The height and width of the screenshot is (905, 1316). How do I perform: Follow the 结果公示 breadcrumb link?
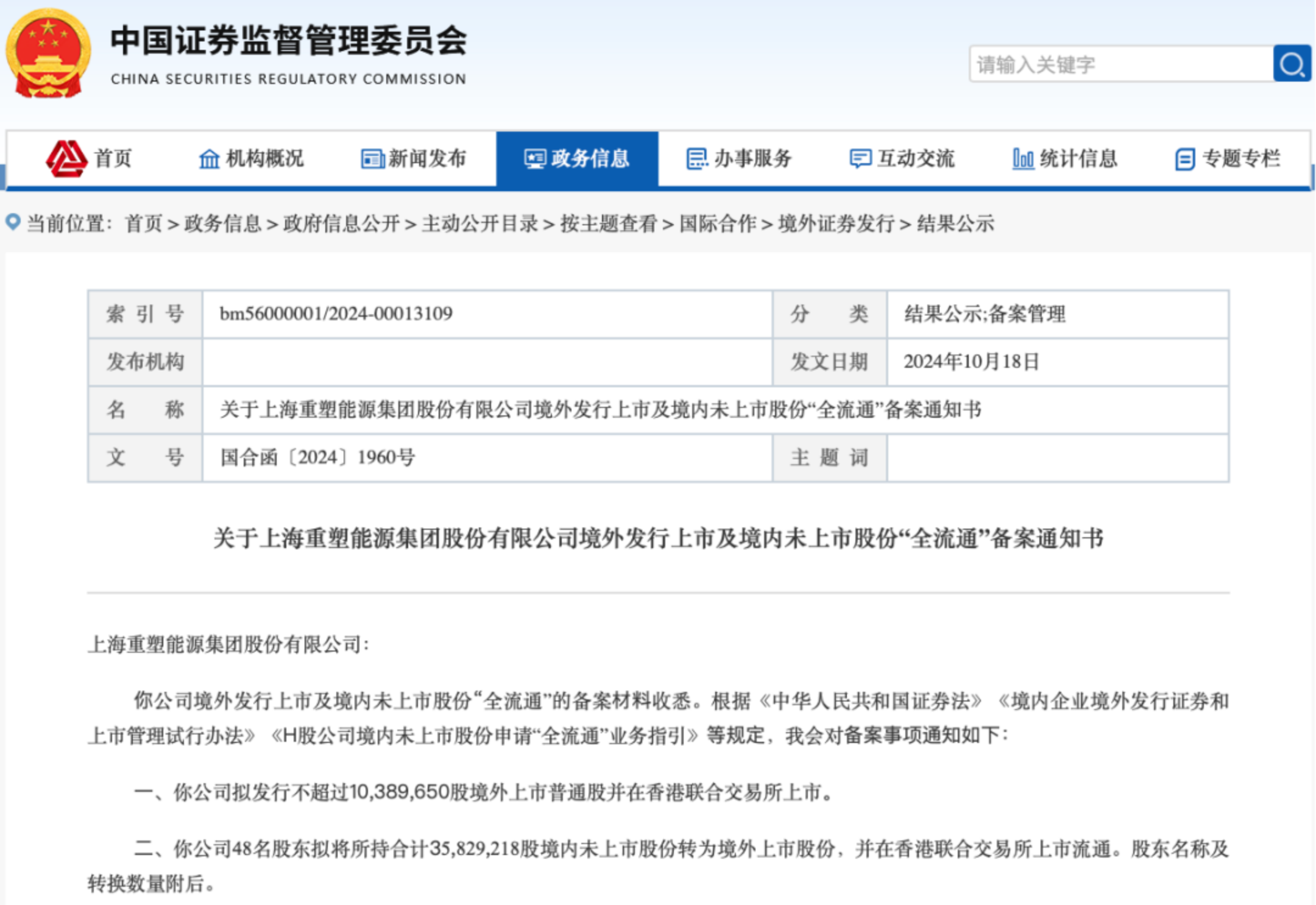pyautogui.click(x=955, y=224)
